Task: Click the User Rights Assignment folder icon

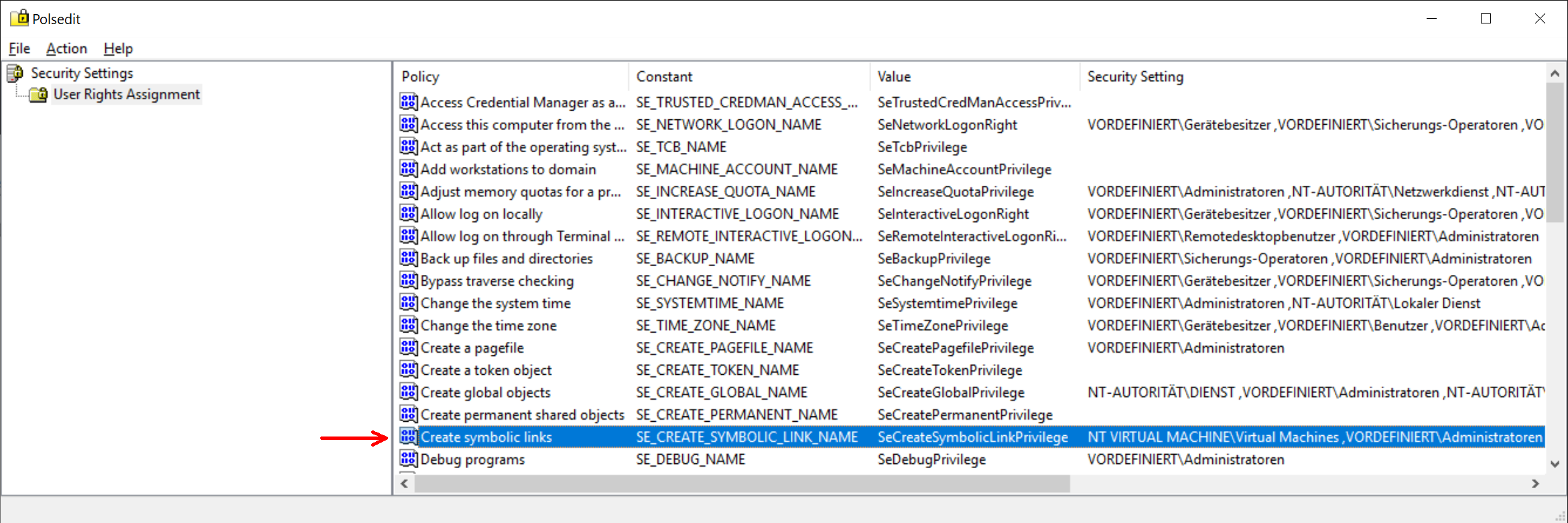Action: coord(39,95)
